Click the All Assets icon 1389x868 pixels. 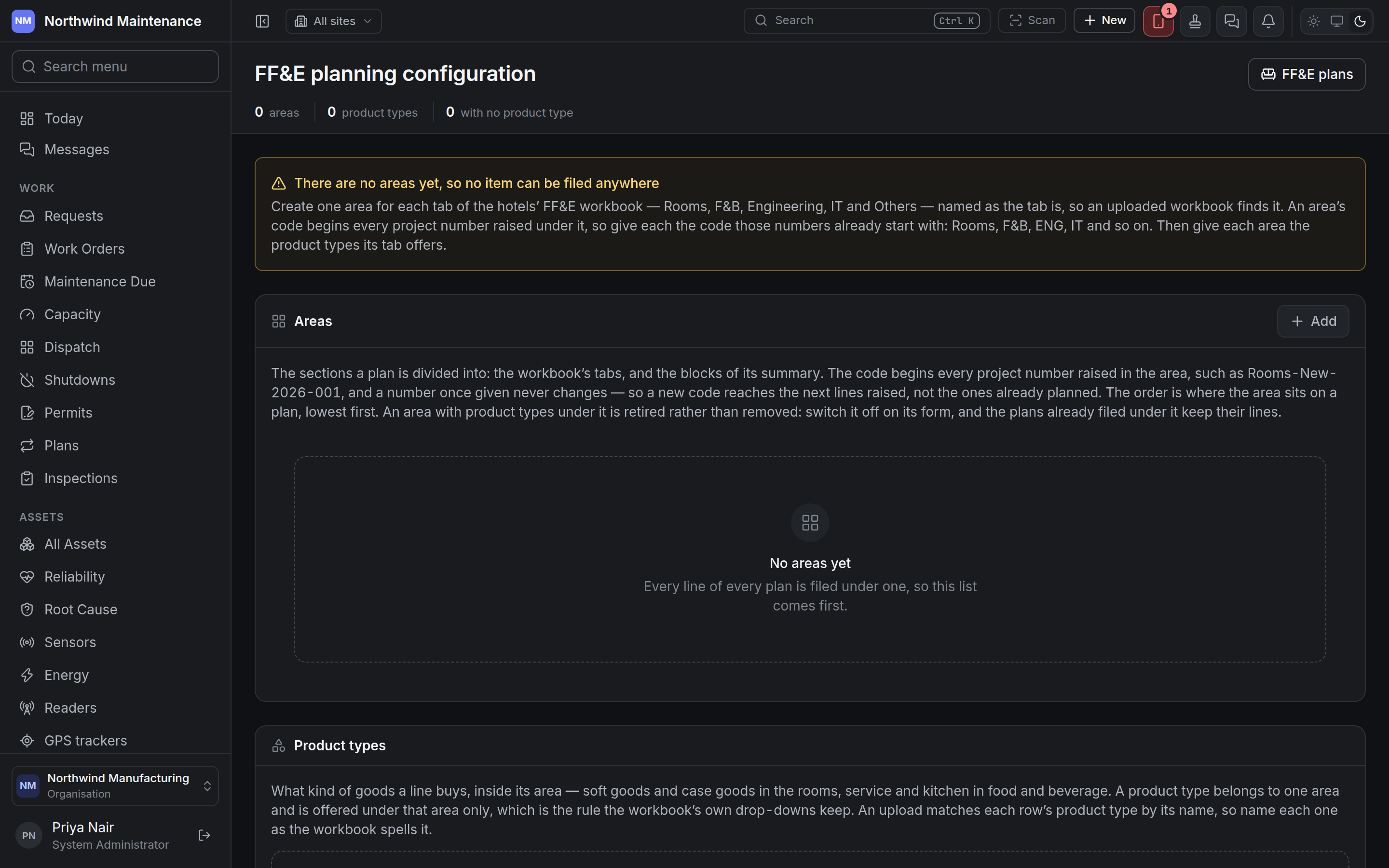(27, 544)
